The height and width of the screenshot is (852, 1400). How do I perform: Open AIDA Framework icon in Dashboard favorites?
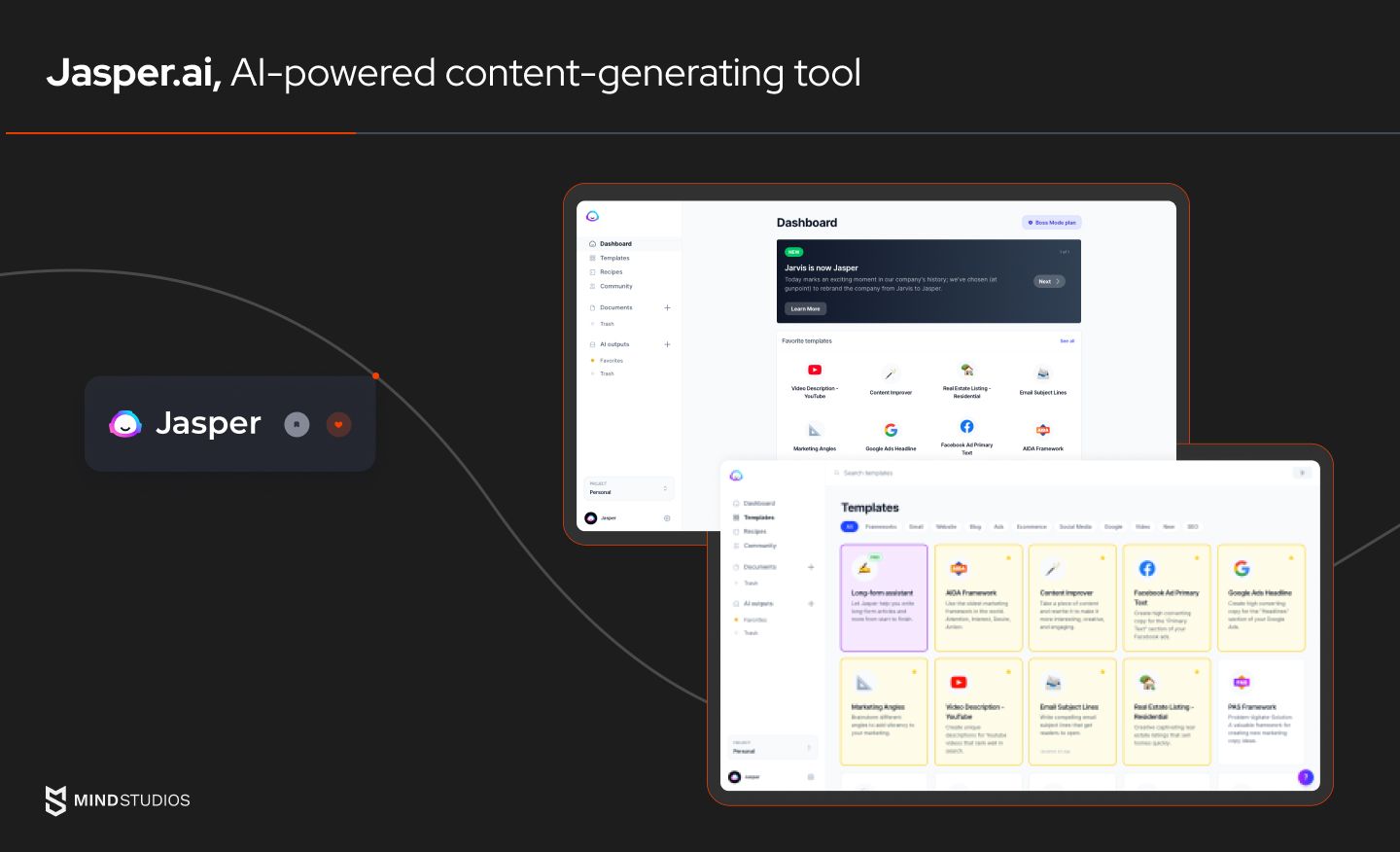coord(1043,430)
